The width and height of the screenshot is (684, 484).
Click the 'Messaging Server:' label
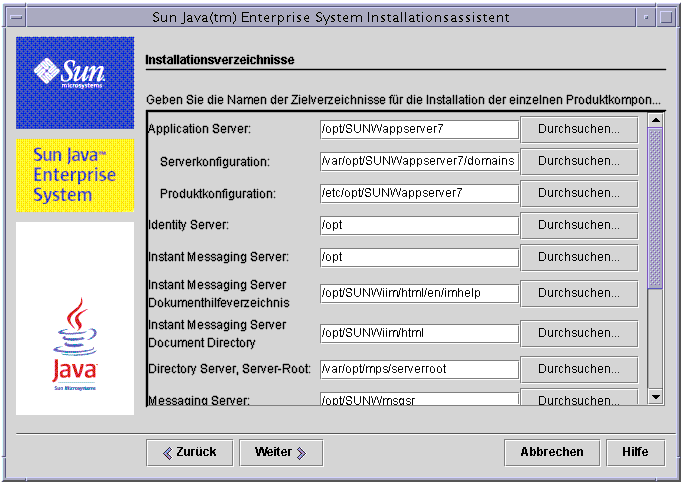click(x=199, y=400)
